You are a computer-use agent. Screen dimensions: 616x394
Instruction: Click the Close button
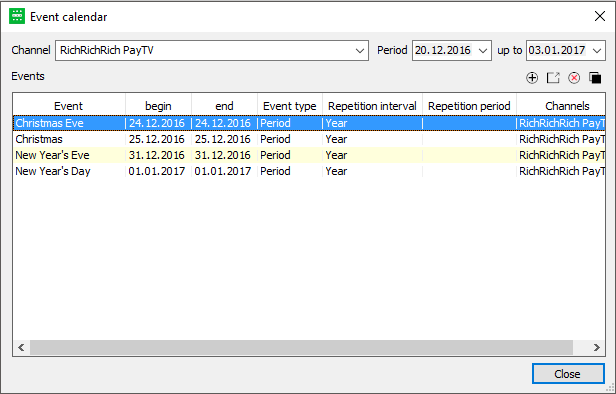(568, 374)
